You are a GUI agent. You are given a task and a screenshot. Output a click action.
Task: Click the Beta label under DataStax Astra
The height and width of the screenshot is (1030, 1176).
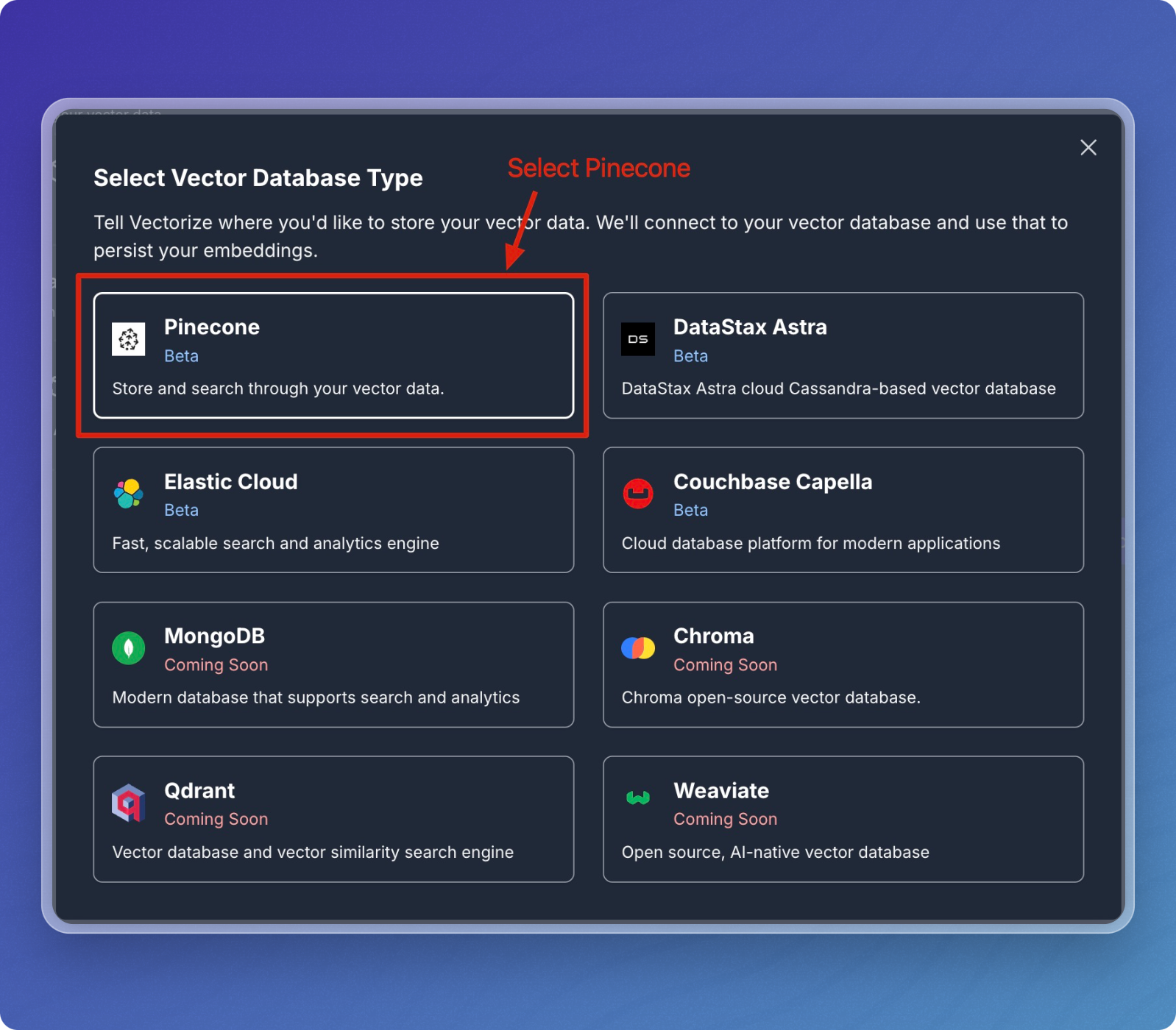690,356
